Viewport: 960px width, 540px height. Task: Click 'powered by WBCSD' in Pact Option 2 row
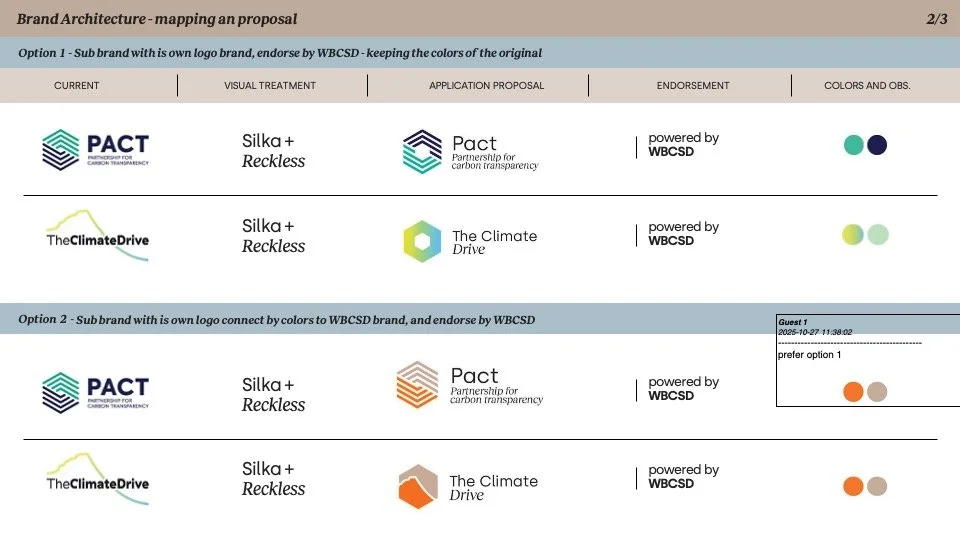click(x=683, y=388)
